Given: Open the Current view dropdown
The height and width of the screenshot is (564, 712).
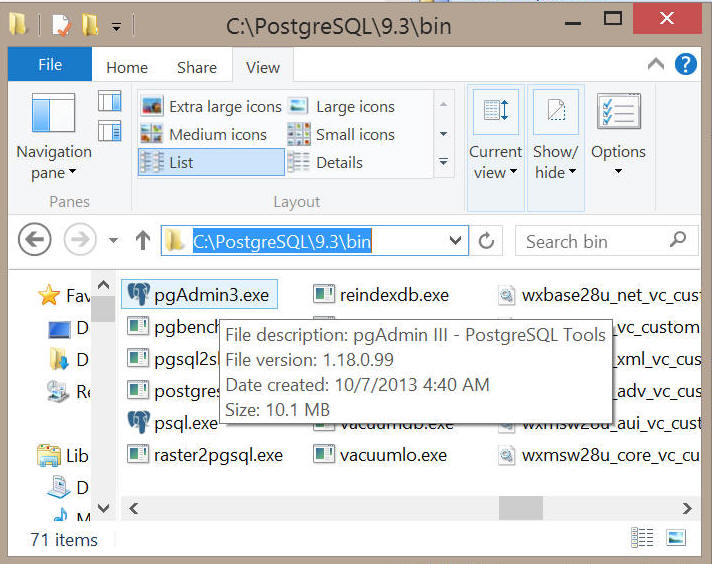Looking at the screenshot, I should pos(495,148).
